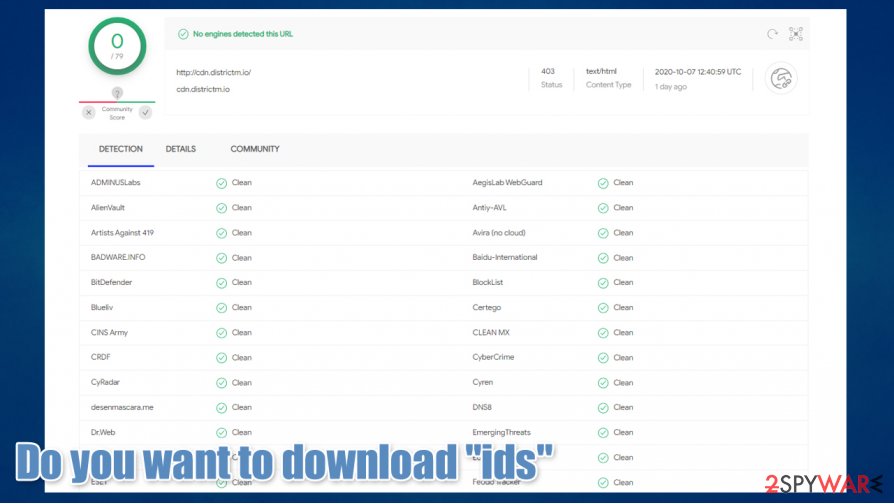Click Blueliv clean check icon
Viewport: 894px width, 504px height.
coord(221,308)
